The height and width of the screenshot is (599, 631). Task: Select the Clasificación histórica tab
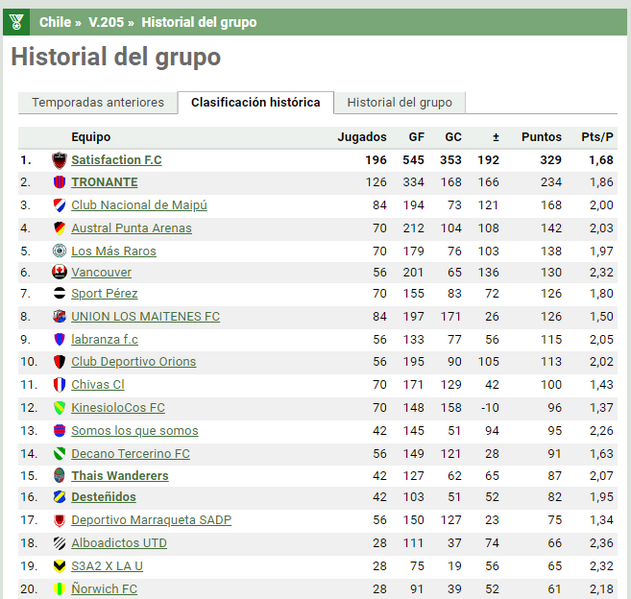[256, 103]
